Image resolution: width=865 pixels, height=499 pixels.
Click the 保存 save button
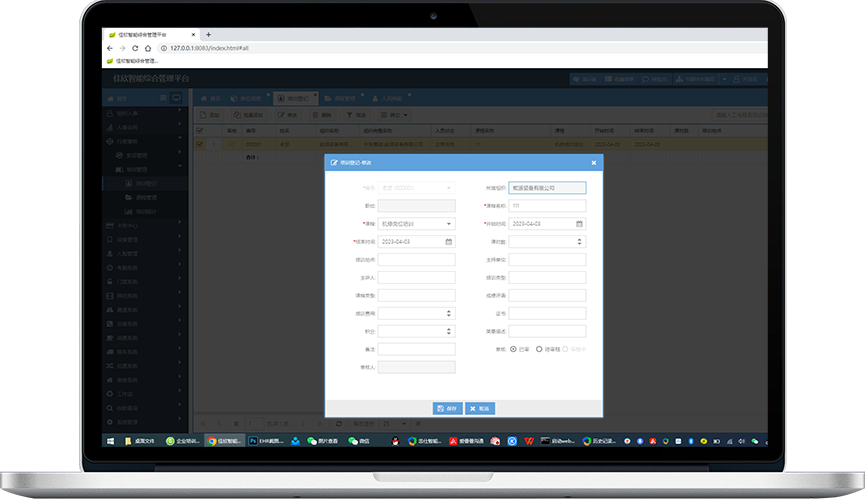[x=446, y=408]
